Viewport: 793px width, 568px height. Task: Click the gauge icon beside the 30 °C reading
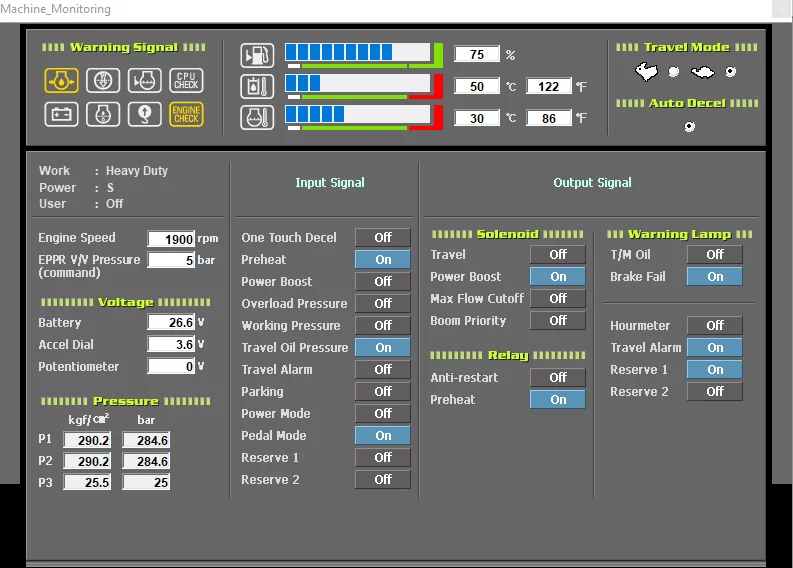coord(257,117)
